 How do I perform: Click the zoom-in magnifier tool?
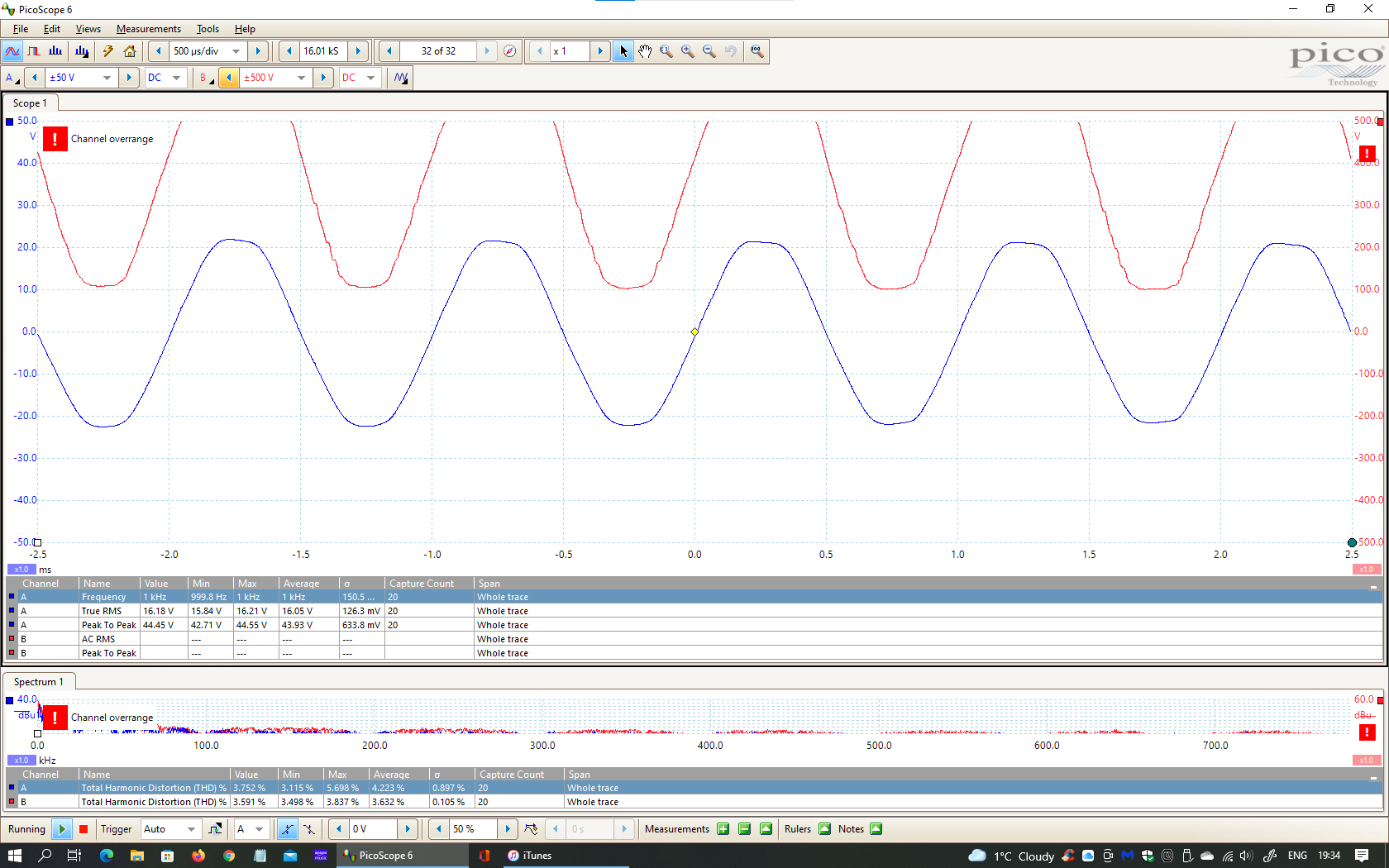[x=688, y=51]
